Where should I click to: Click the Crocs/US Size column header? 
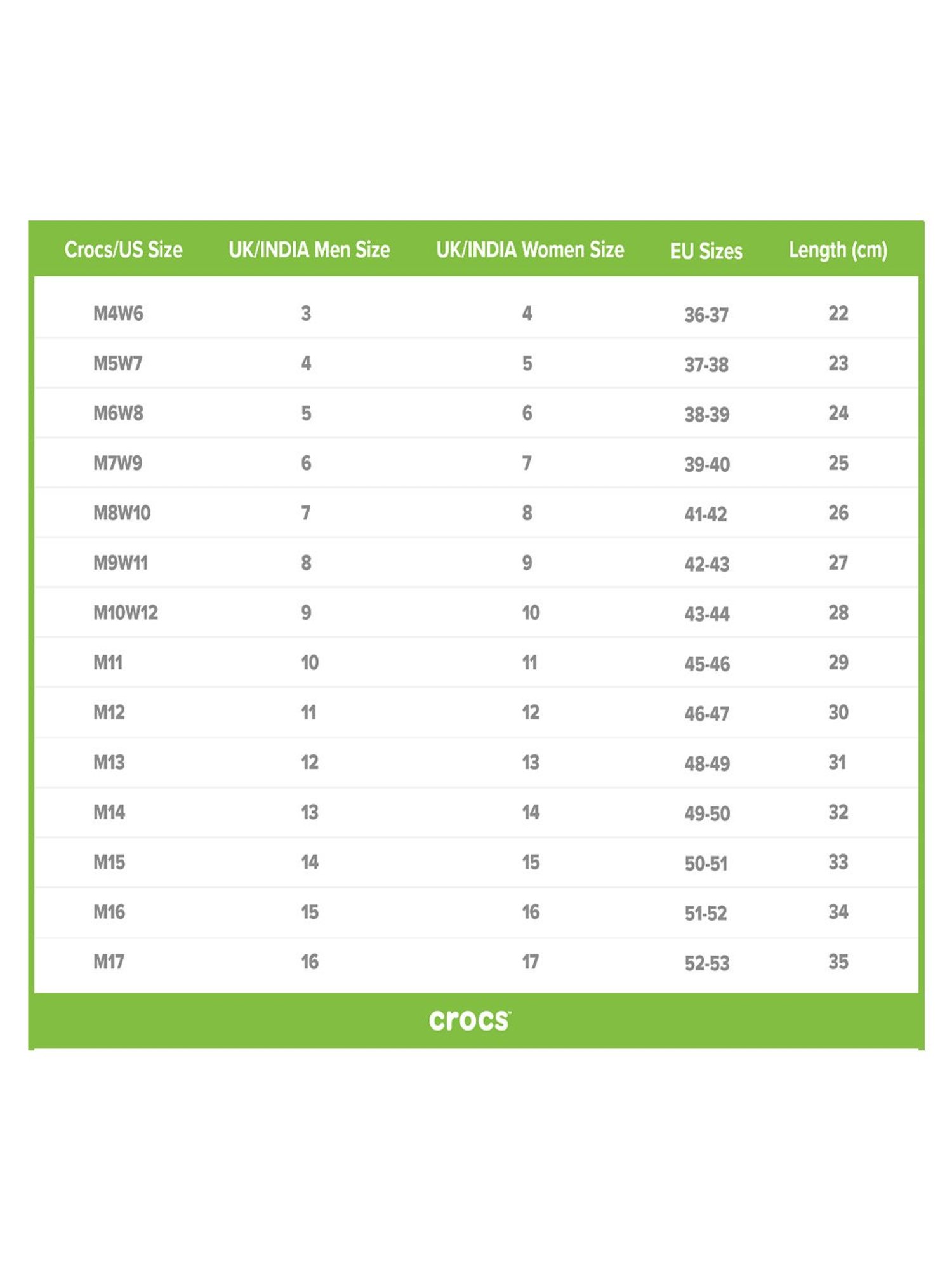tap(123, 250)
